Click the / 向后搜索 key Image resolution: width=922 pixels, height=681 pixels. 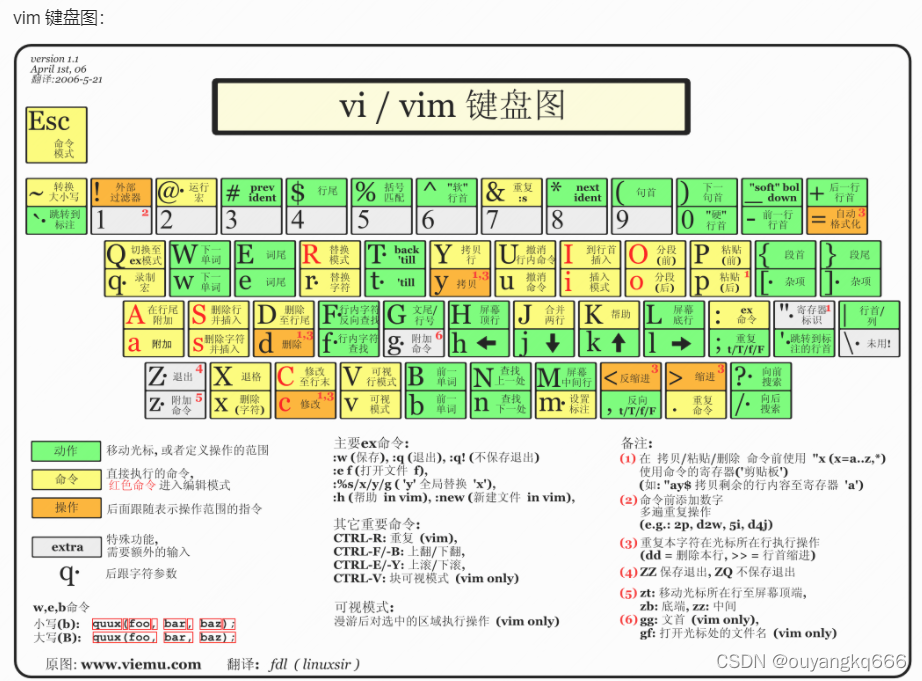click(761, 404)
